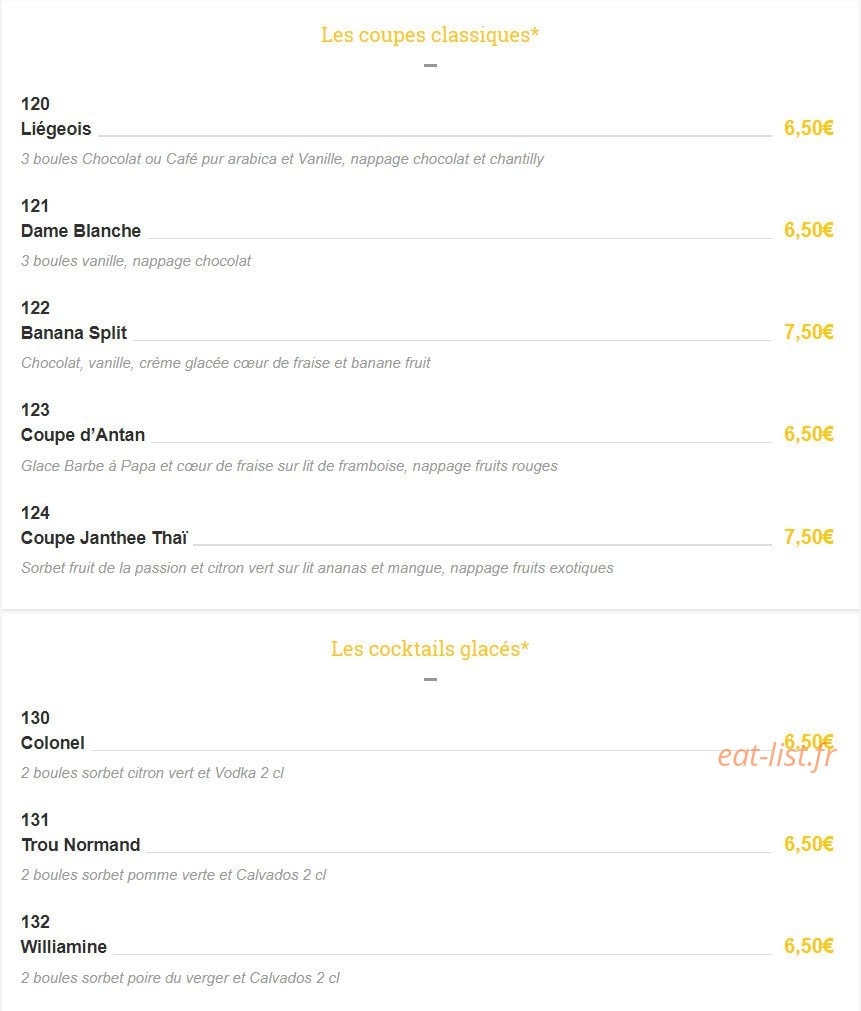Click the Coupe Janthee Thaï 7,50€ price

[808, 537]
